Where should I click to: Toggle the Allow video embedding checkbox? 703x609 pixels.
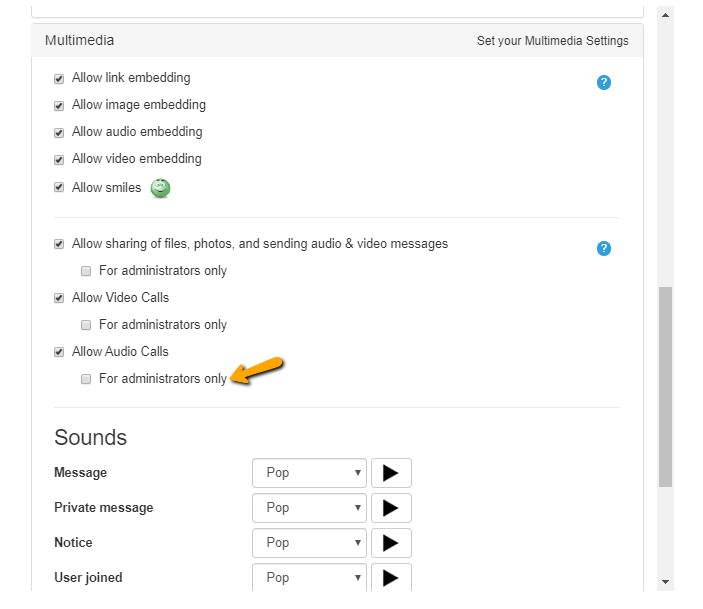[59, 160]
